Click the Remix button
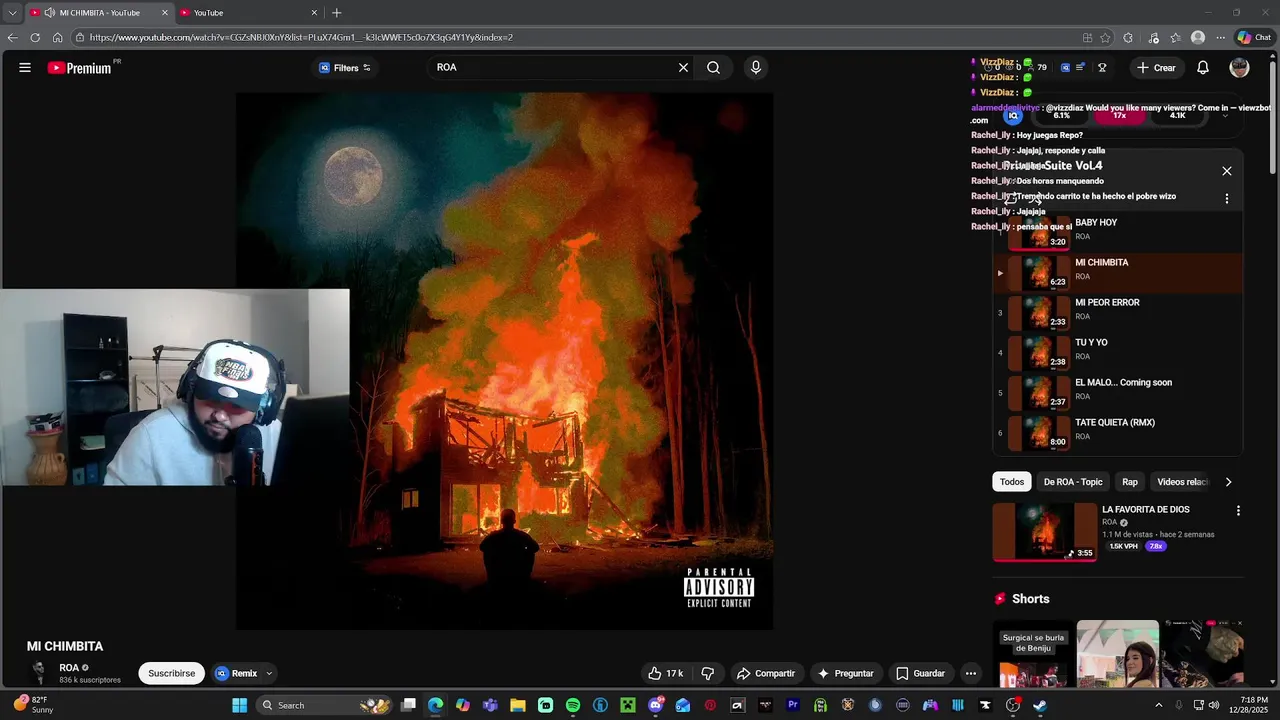Viewport: 1280px width, 720px height. tap(237, 674)
